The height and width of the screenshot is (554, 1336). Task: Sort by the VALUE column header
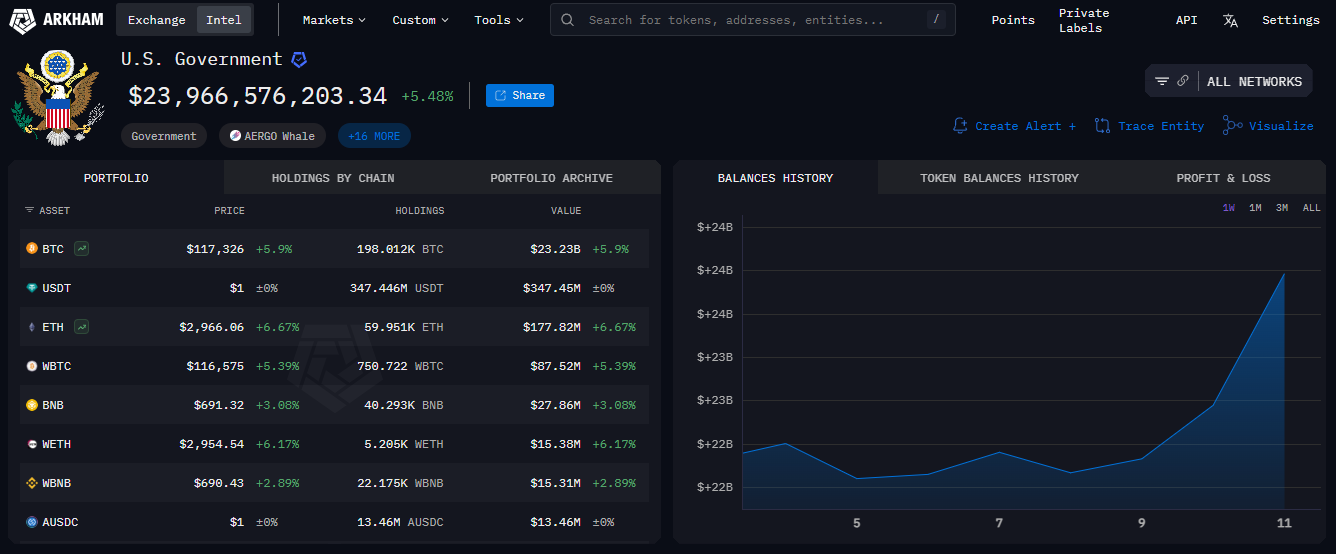(x=566, y=211)
